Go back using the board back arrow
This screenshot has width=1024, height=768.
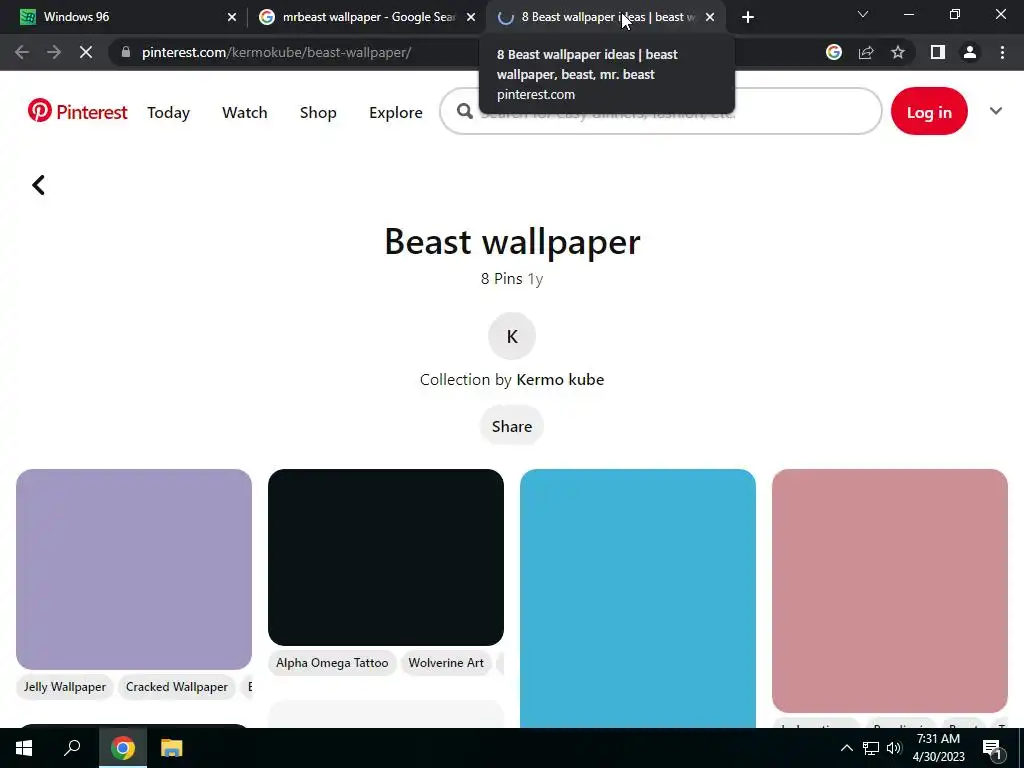[39, 185]
